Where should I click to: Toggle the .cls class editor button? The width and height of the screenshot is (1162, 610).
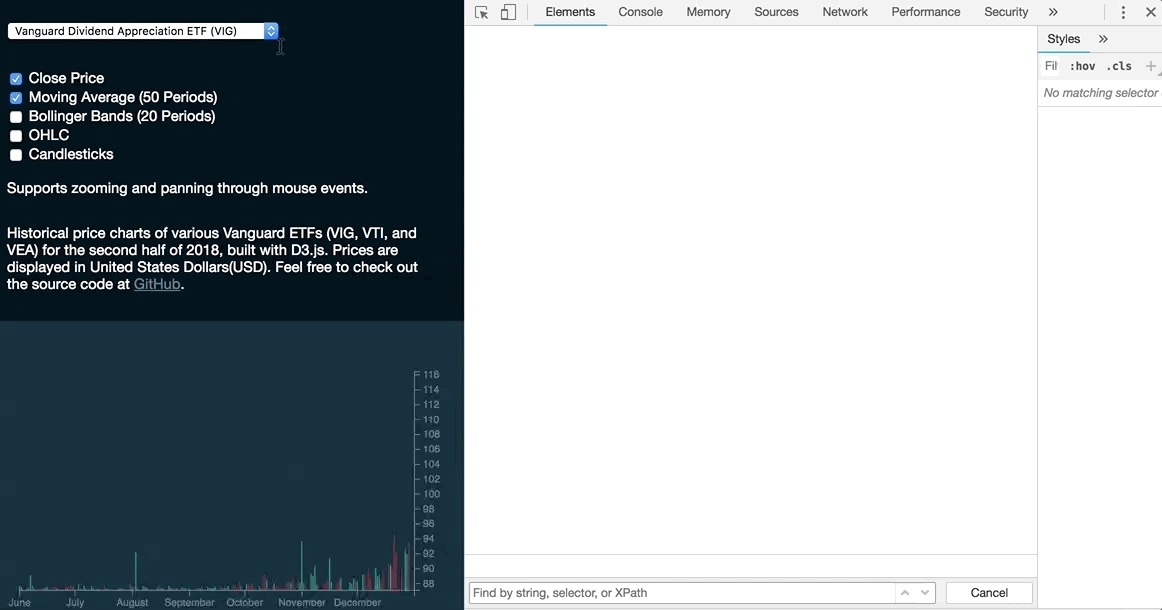coord(1119,66)
